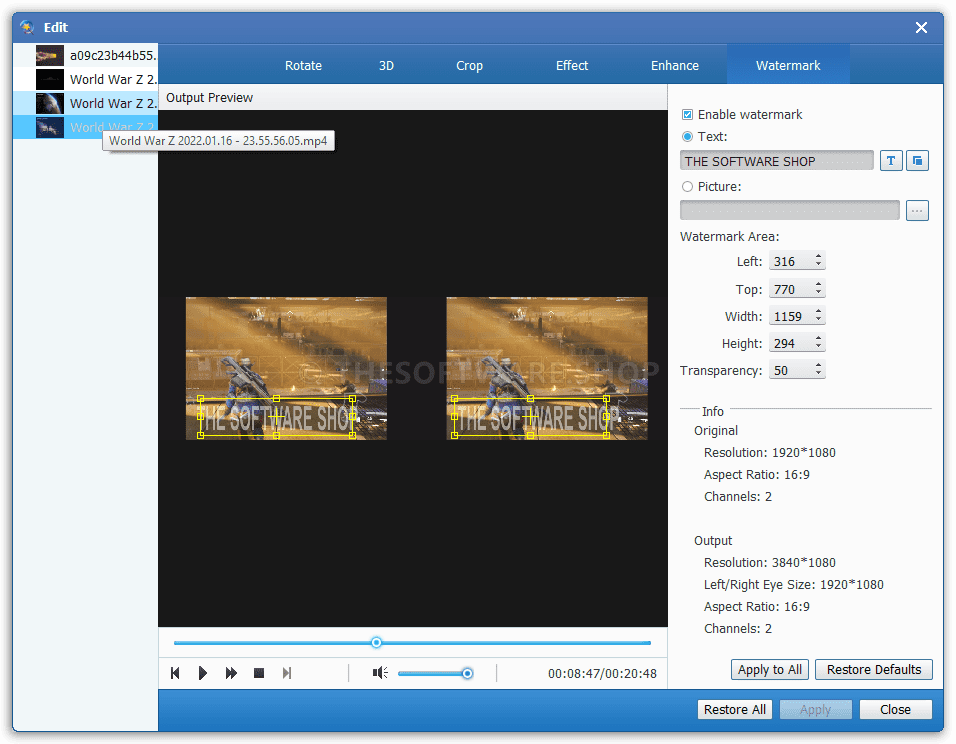
Task: Click the left preview top-left watermark handle
Action: click(201, 399)
